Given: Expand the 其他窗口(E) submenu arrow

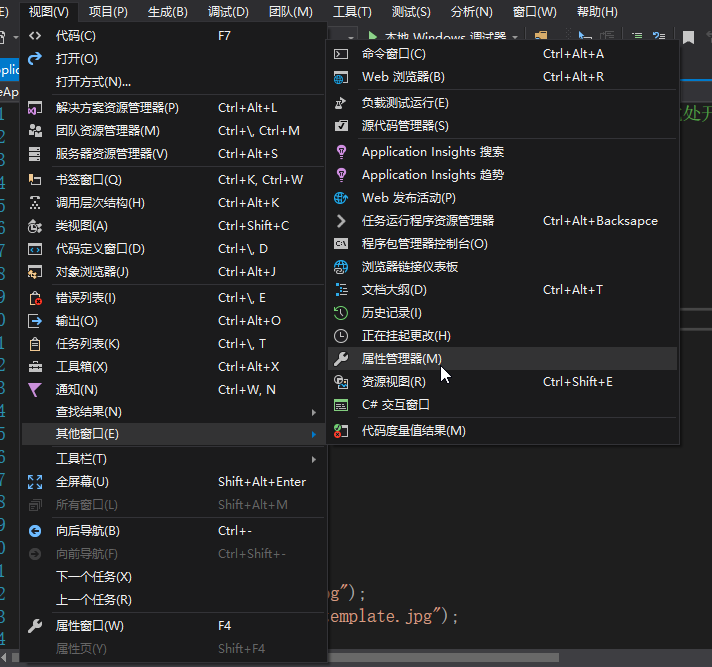Looking at the screenshot, I should 314,435.
